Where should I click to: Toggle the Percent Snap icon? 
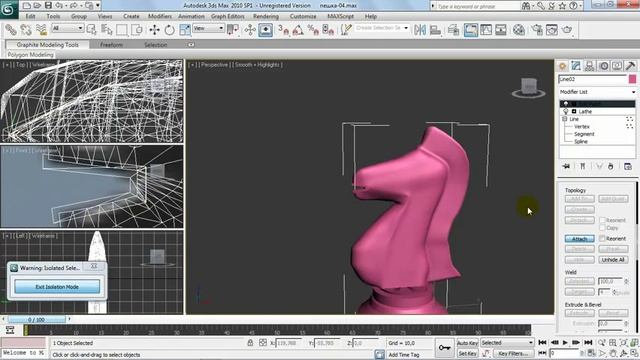313,30
